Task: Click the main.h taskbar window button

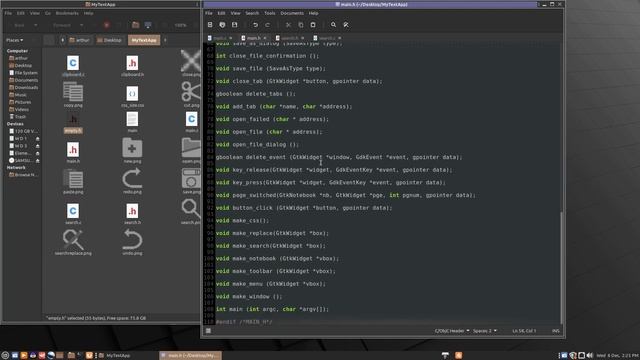Action: 191,356
